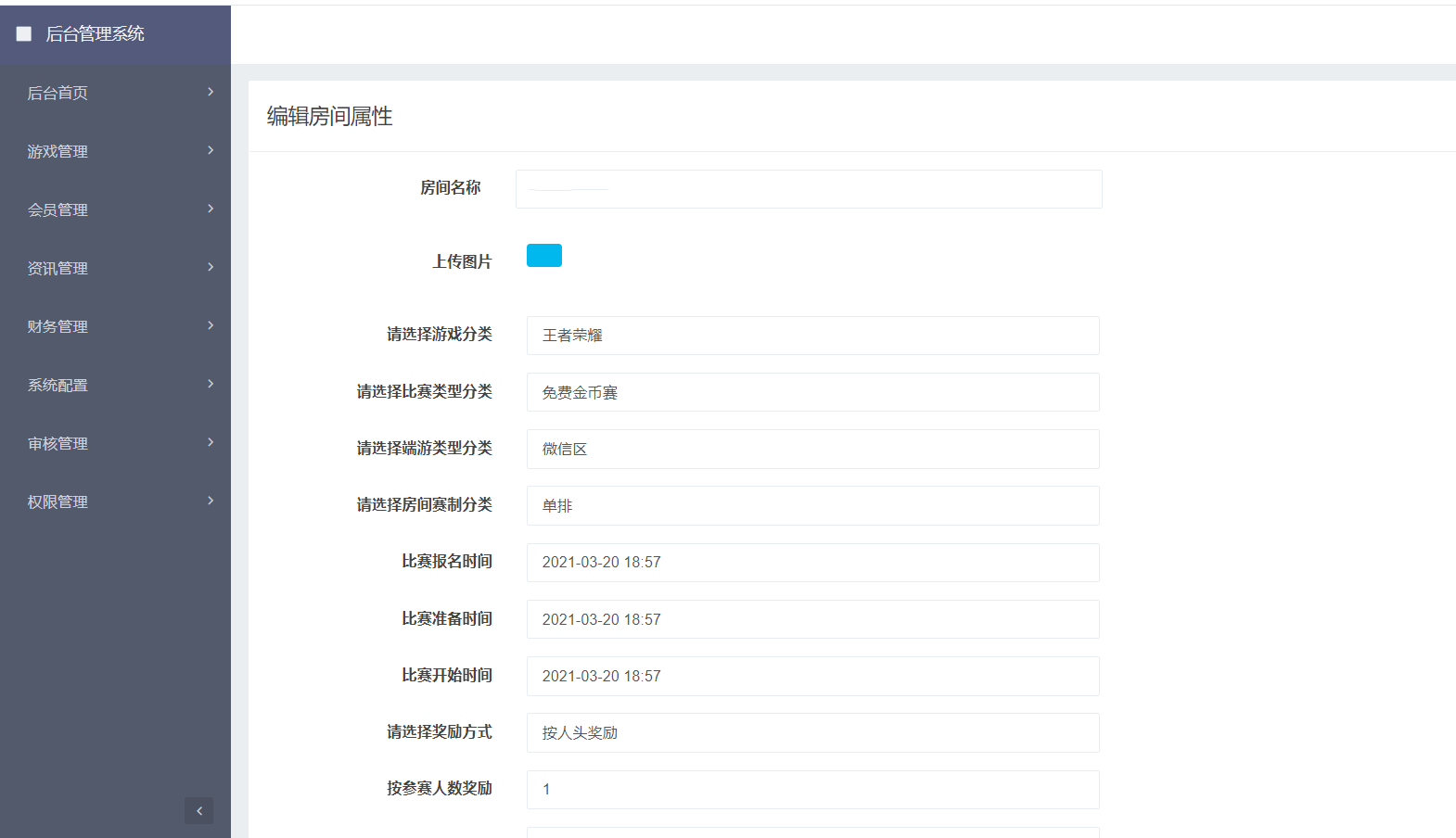The width and height of the screenshot is (1456, 838).
Task: Open room format dropdown showing 单排
Action: pyautogui.click(x=812, y=505)
